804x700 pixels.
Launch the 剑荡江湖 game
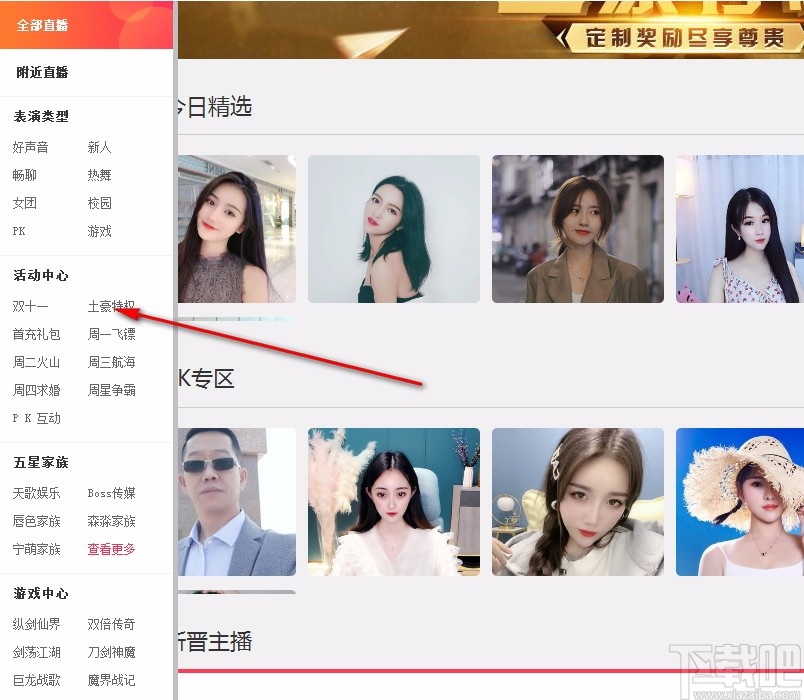[36, 652]
